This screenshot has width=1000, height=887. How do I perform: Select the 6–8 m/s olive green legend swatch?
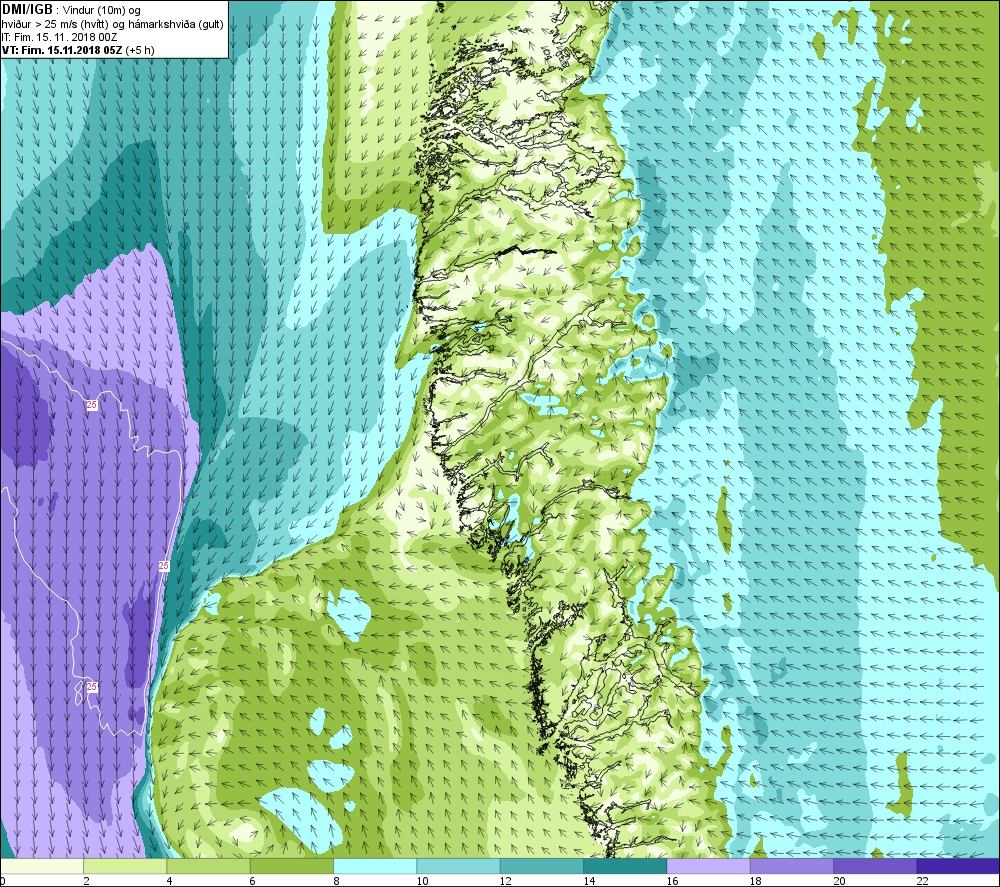[x=292, y=866]
